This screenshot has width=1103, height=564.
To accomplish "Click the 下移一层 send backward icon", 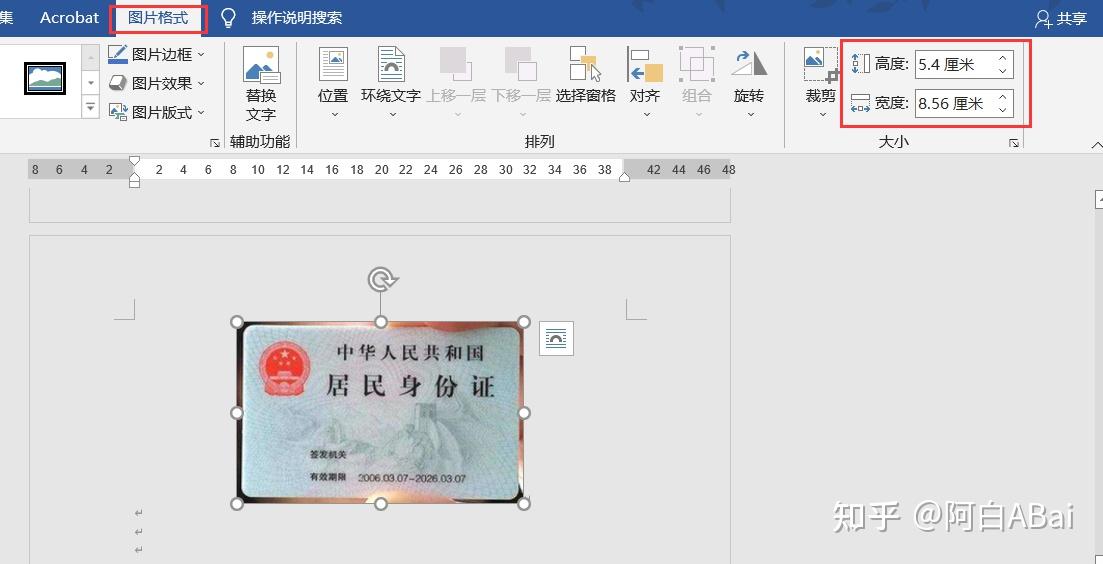I will pyautogui.click(x=521, y=63).
